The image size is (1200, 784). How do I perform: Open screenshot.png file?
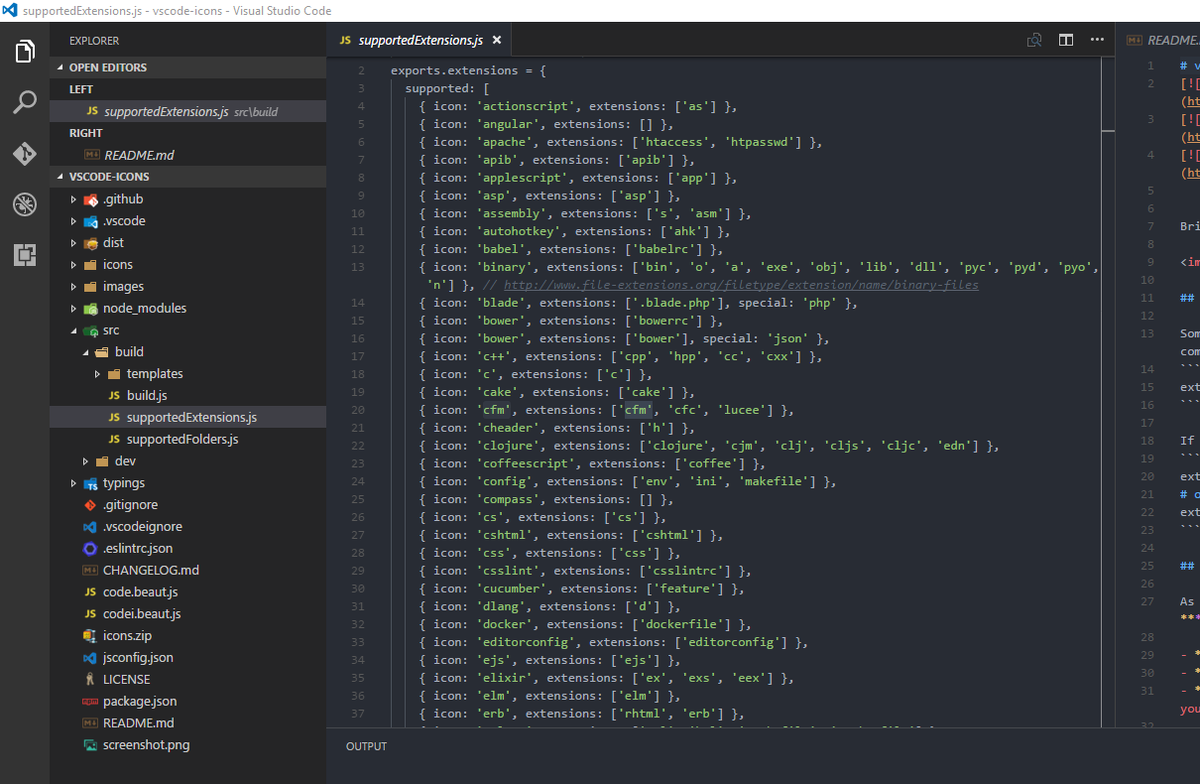pyautogui.click(x=188, y=745)
